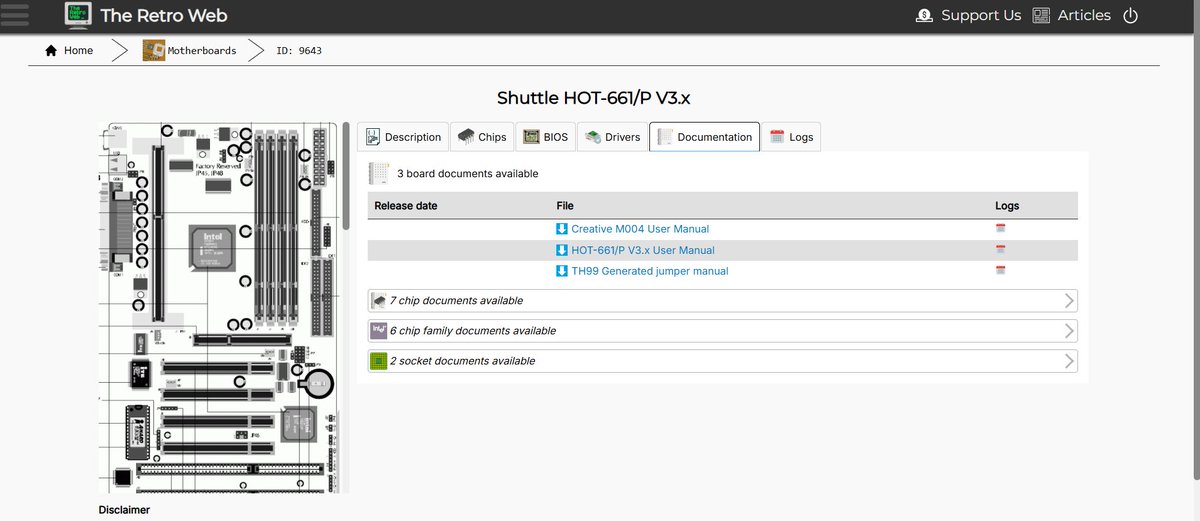The height and width of the screenshot is (521, 1200).
Task: Open Articles link in header
Action: 1084,15
